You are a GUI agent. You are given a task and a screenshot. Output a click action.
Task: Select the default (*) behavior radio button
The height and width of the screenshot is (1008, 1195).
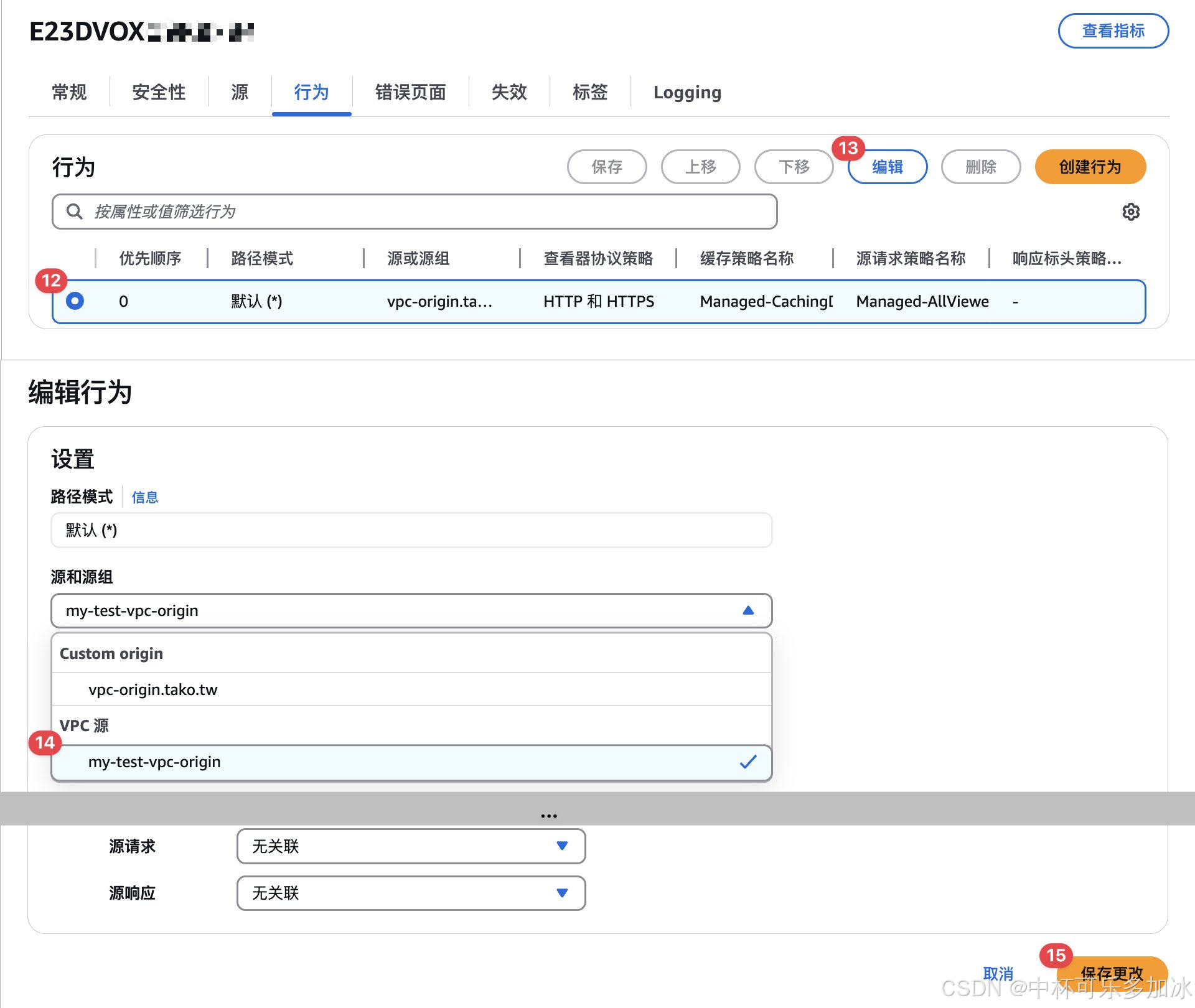pos(75,301)
